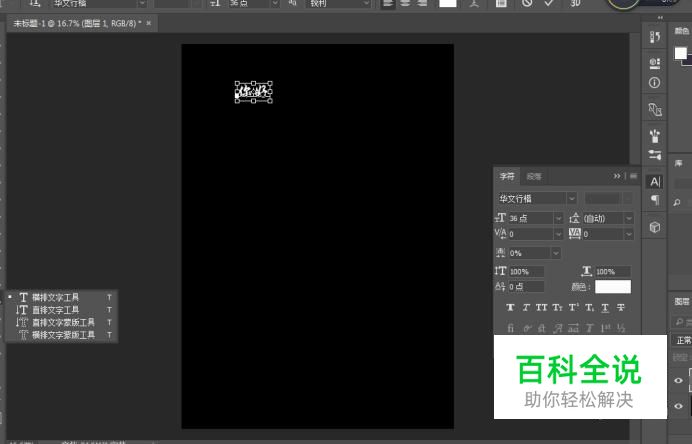
Task: Switch to the 字符 (Character) tab
Action: click(507, 176)
